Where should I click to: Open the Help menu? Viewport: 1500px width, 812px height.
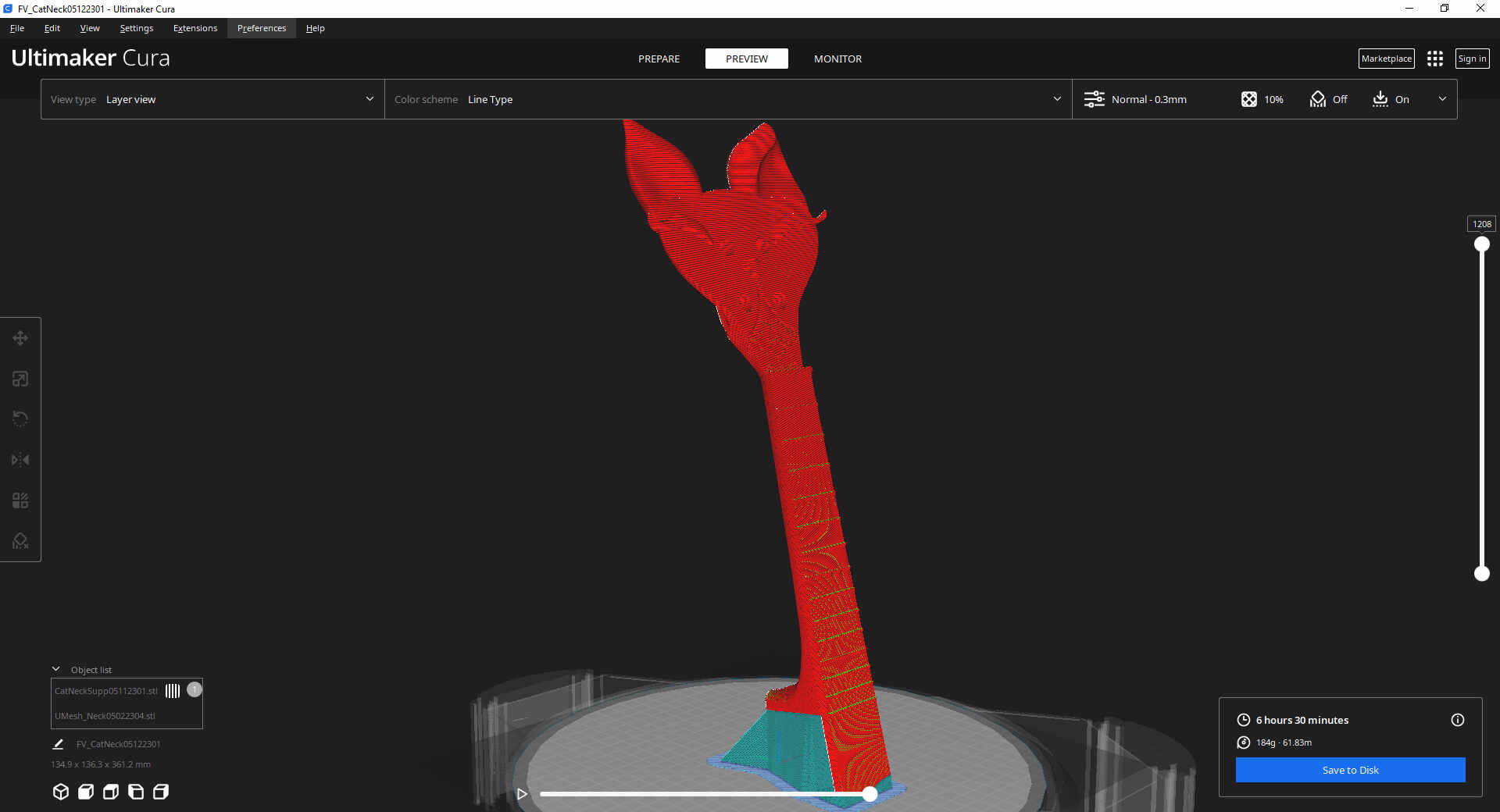[316, 28]
